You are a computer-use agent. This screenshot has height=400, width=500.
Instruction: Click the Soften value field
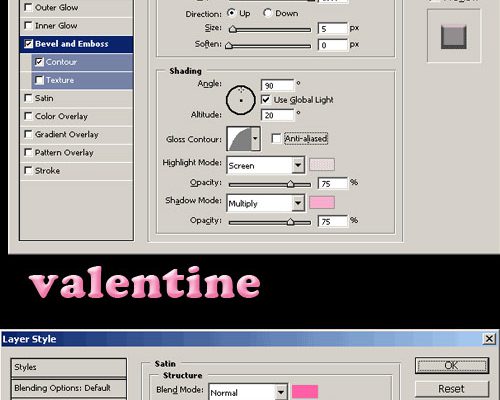point(333,45)
